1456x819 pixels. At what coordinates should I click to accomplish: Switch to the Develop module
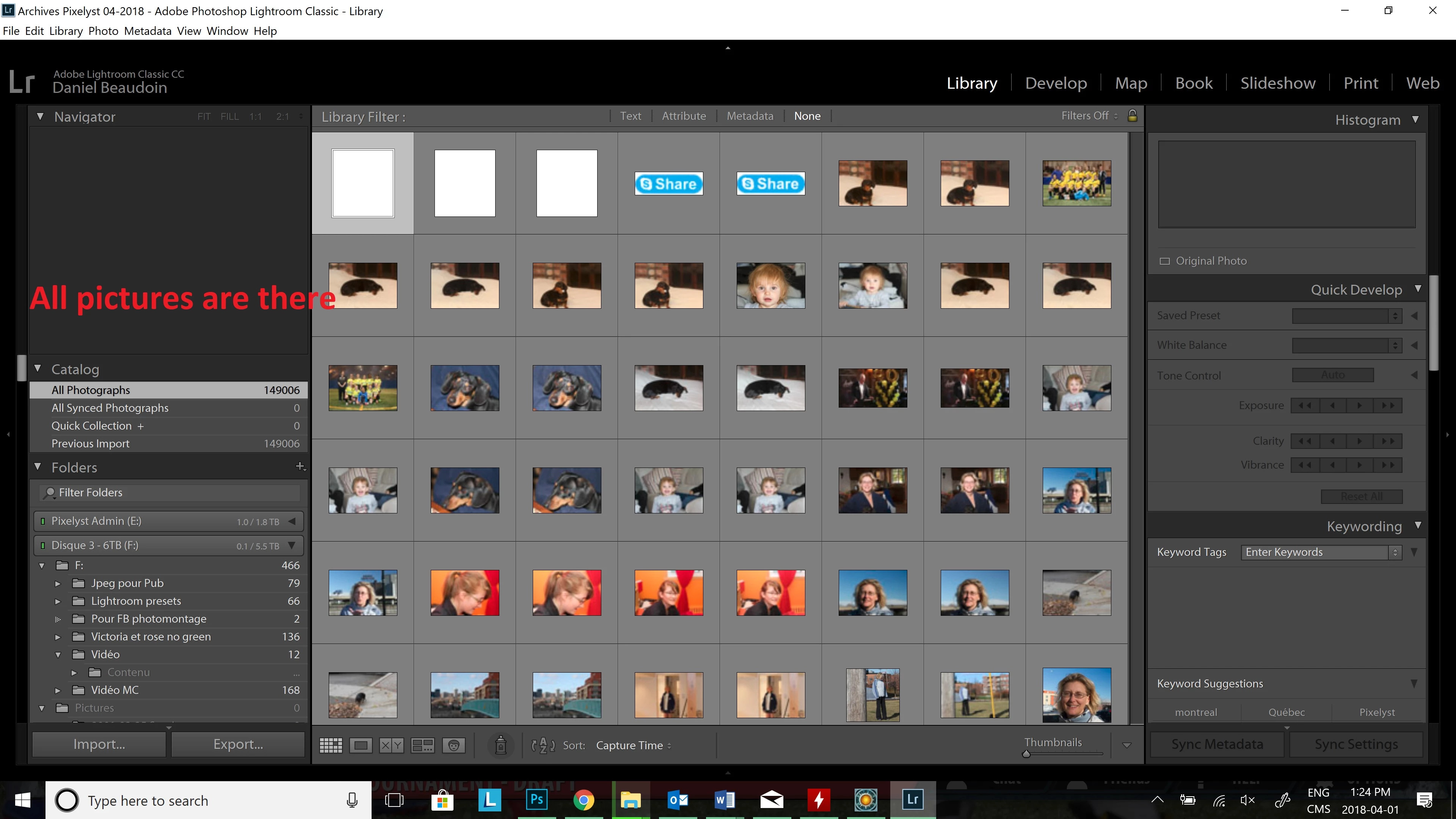[x=1055, y=83]
